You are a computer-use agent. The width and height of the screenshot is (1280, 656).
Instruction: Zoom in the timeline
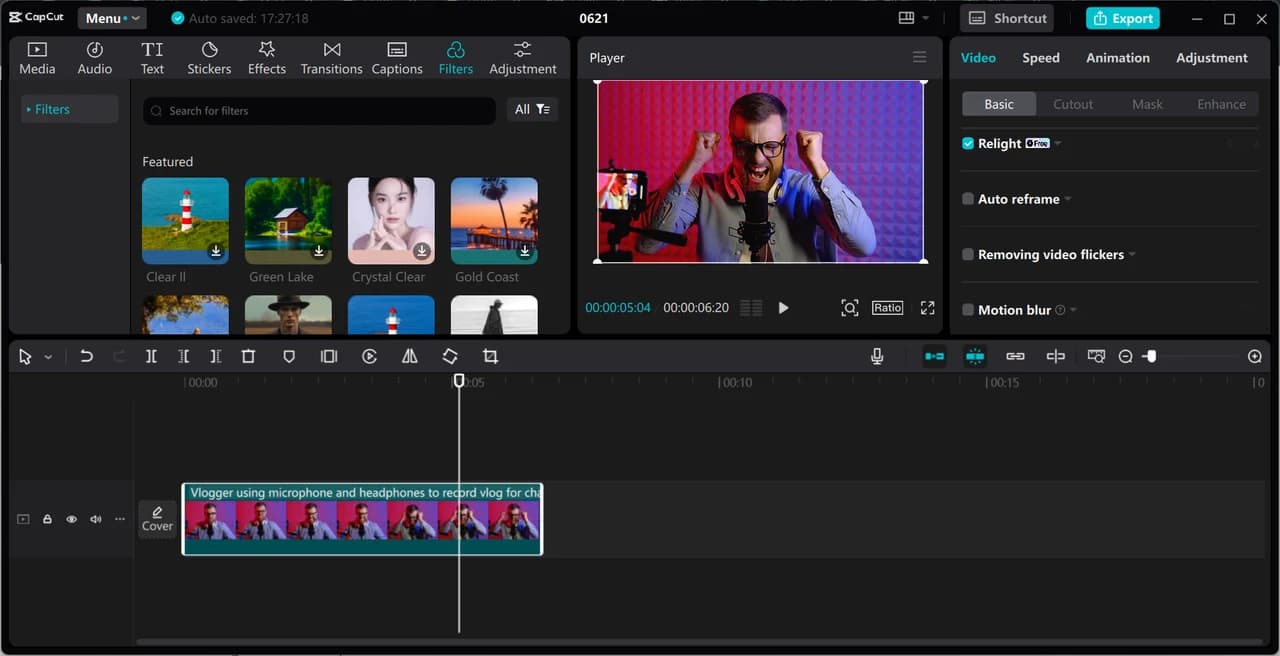[1255, 356]
